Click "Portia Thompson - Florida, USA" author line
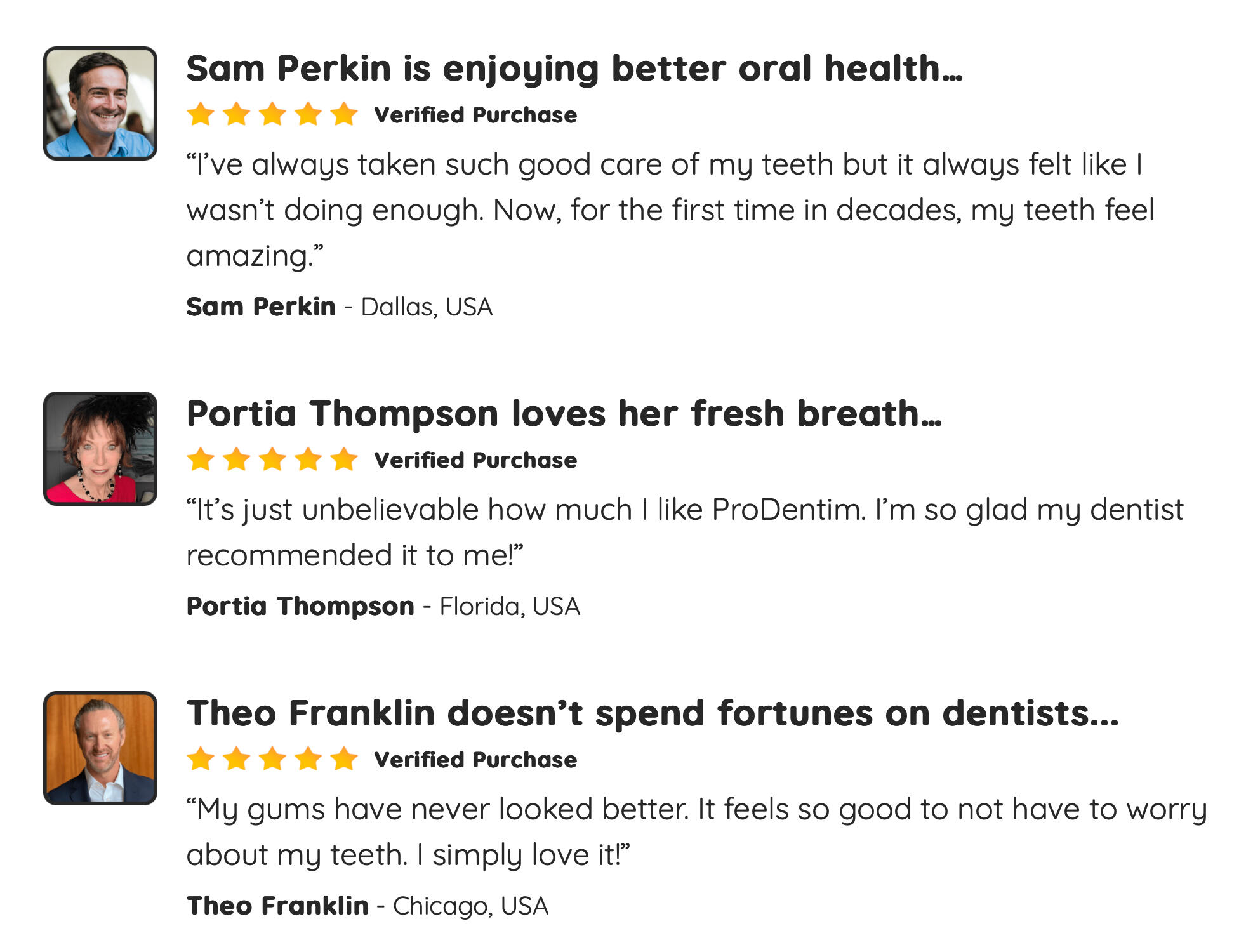The height and width of the screenshot is (952, 1253). (383, 607)
